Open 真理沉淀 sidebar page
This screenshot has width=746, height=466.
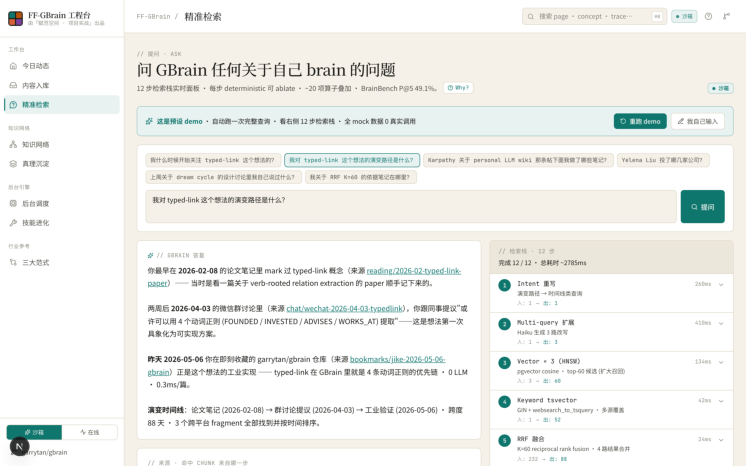tap(62, 164)
